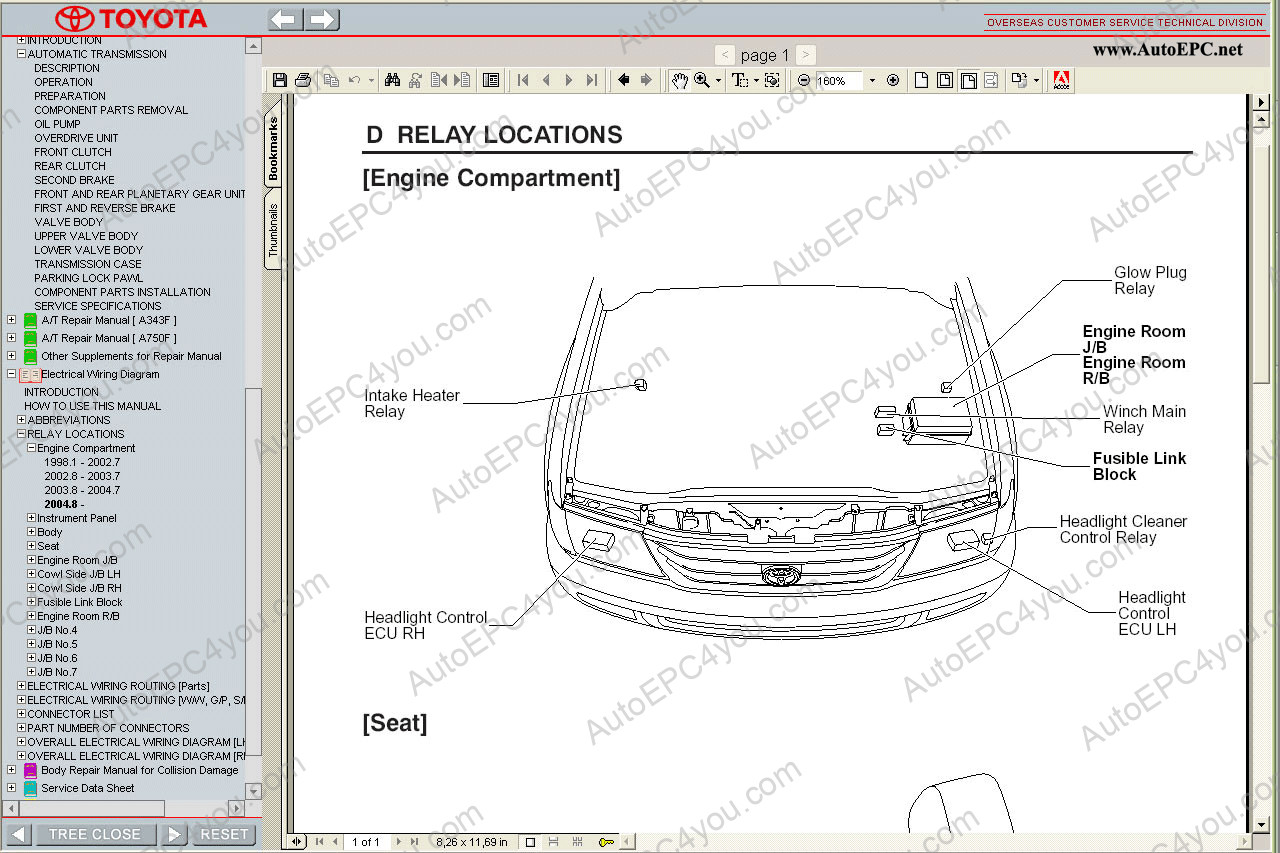Open the Bookmarks side tab

(273, 149)
